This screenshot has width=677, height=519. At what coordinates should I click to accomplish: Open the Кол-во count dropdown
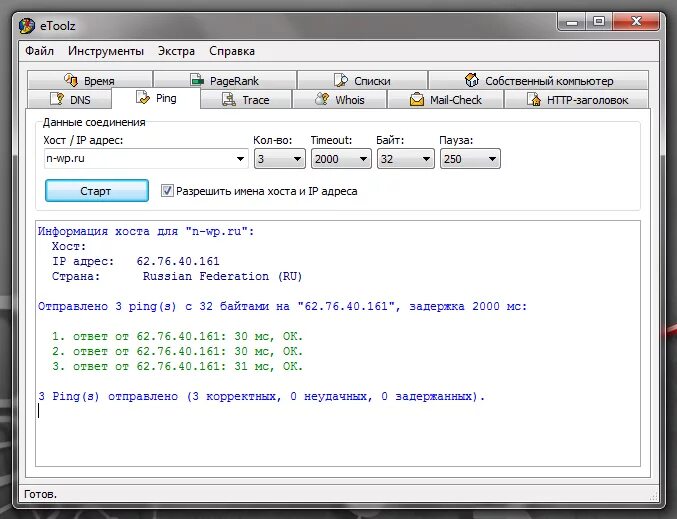pos(279,159)
